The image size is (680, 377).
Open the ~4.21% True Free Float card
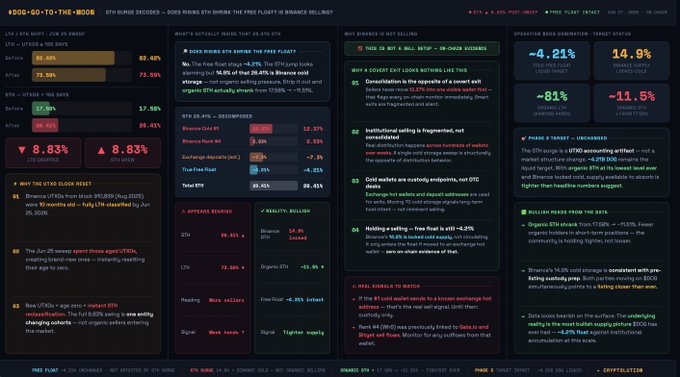552,61
